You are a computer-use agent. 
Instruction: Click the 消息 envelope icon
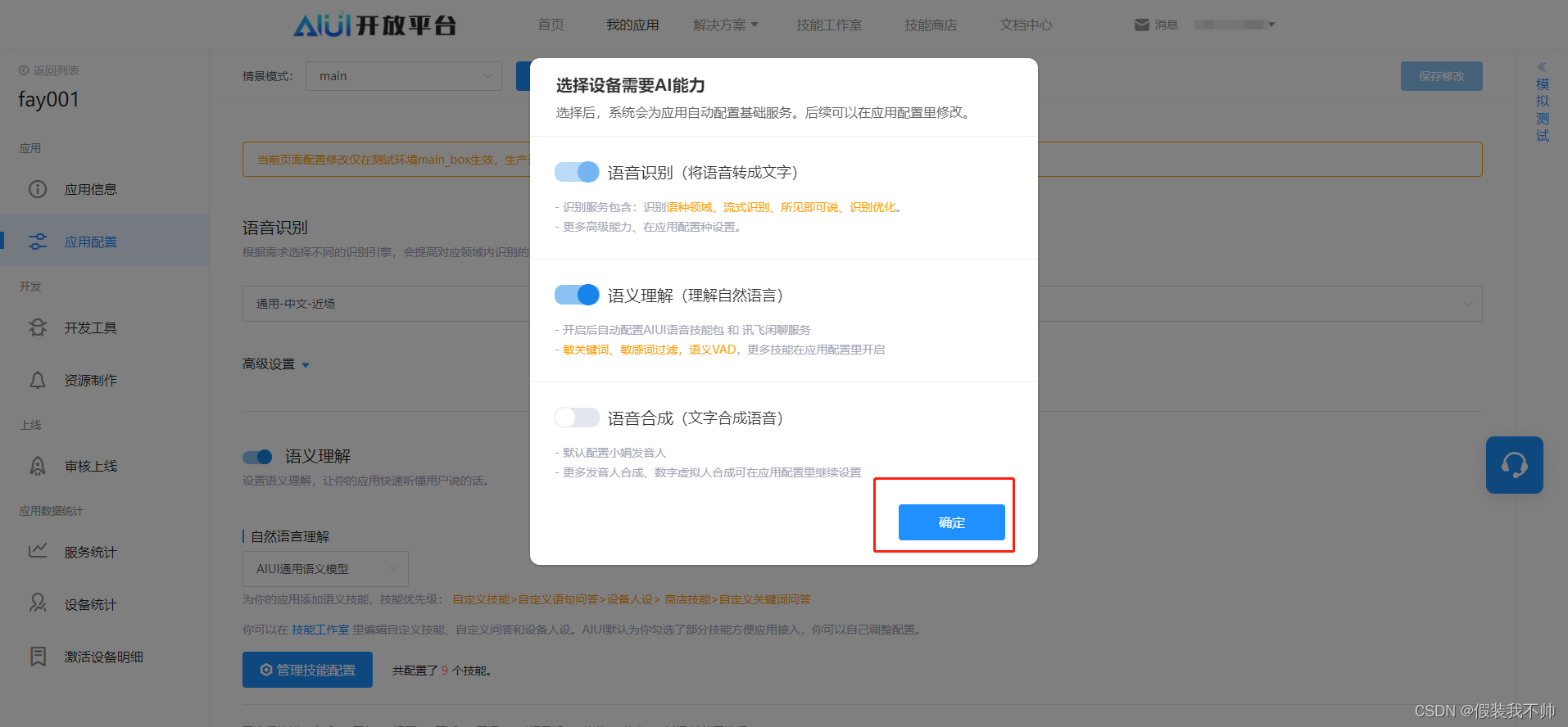1142,25
